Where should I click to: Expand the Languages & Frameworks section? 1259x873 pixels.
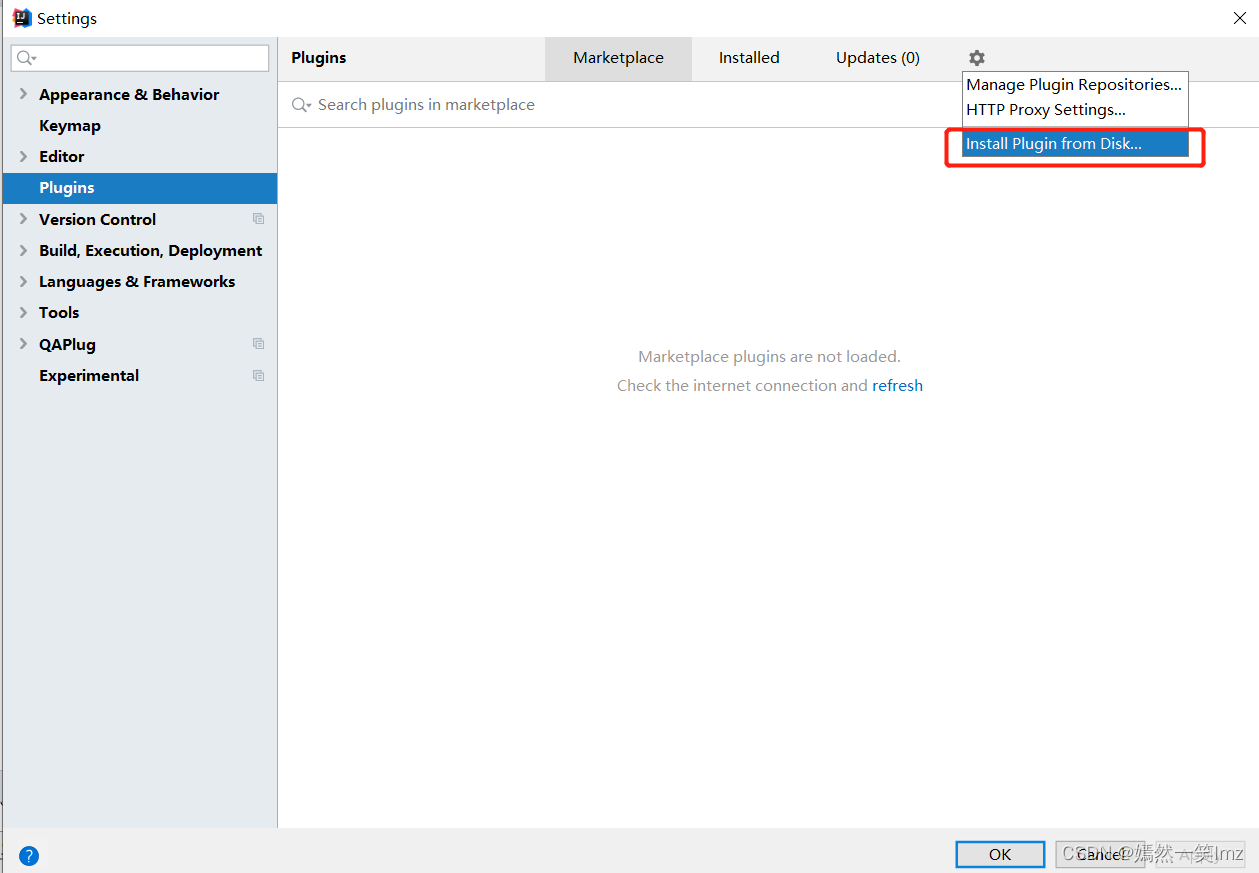click(x=23, y=281)
